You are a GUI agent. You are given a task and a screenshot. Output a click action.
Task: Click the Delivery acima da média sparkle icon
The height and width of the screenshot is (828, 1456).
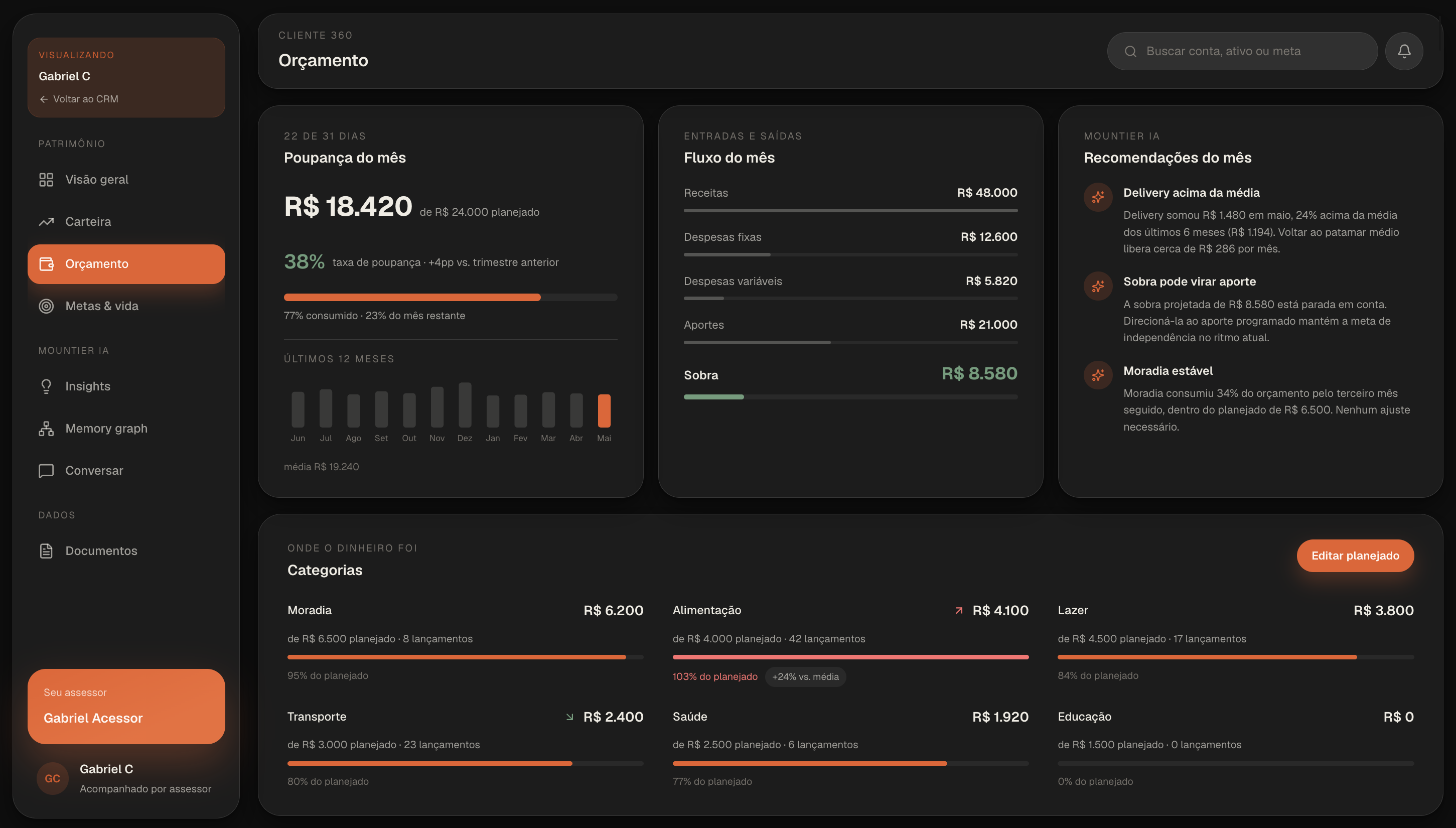point(1098,197)
